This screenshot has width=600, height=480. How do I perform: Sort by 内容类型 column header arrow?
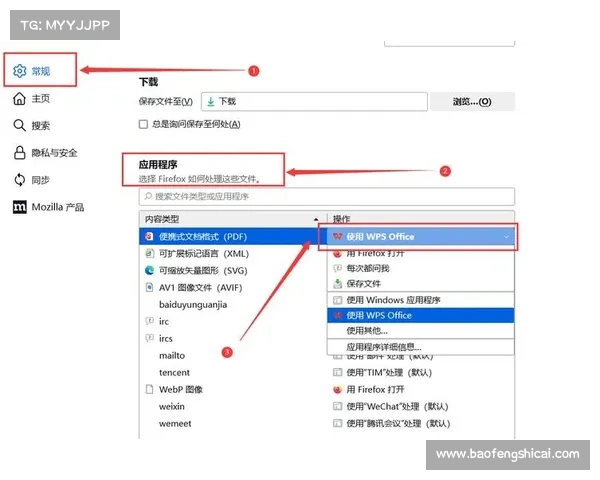coord(317,218)
